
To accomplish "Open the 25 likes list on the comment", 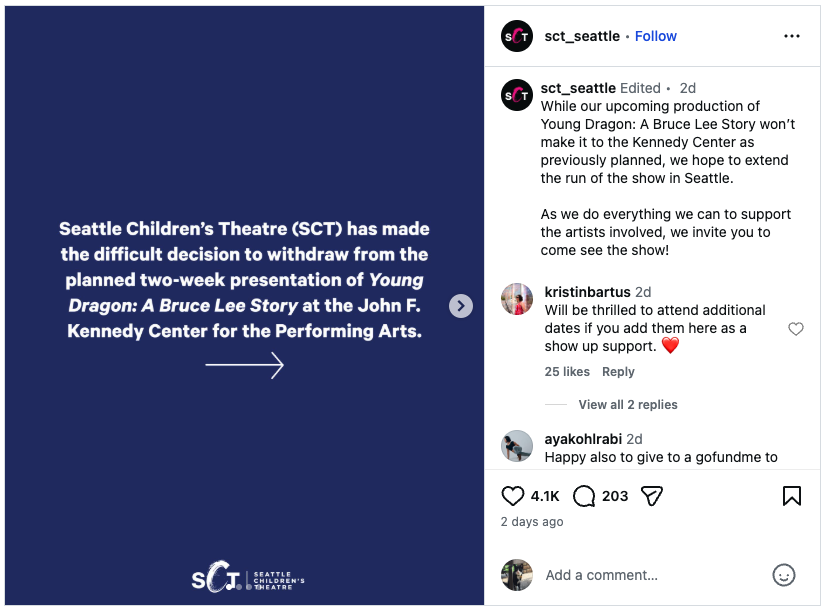I will (567, 372).
